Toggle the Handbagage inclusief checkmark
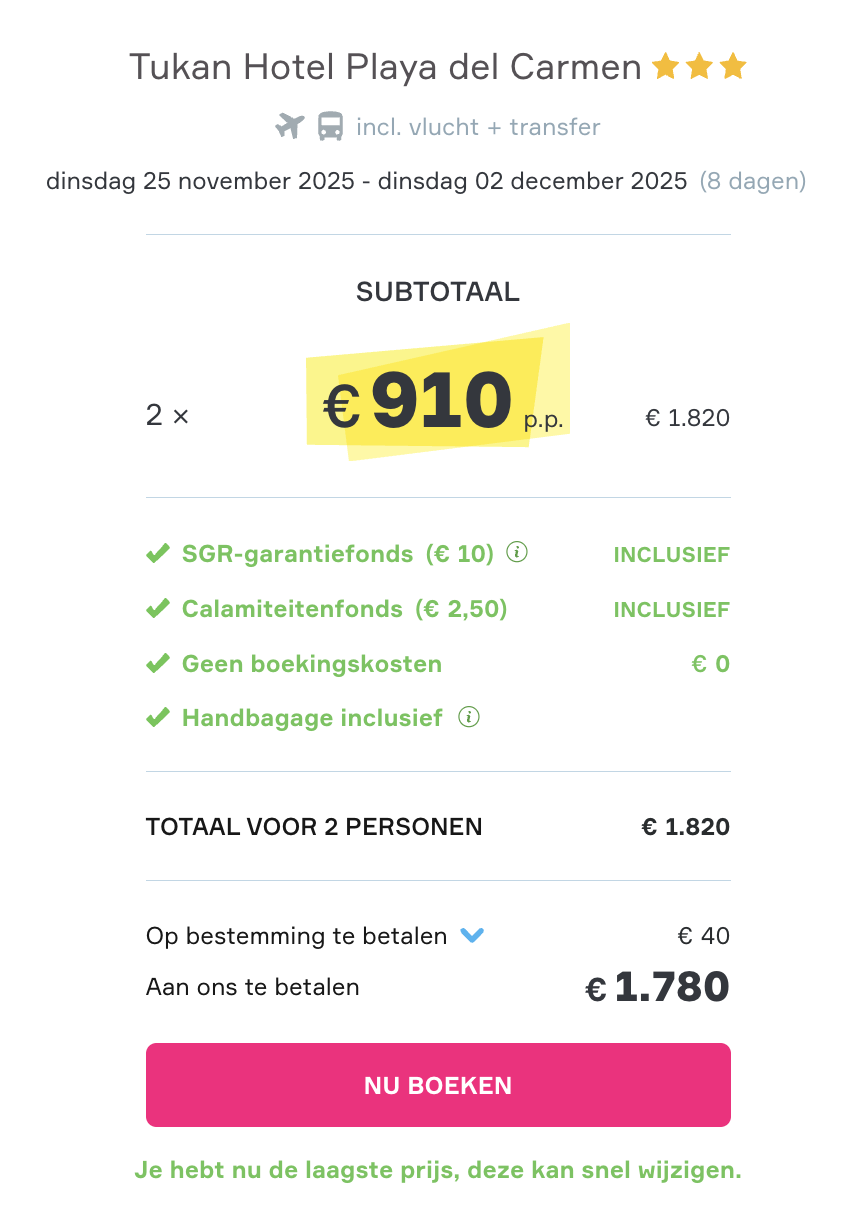Viewport: 852px width, 1218px height. coord(159,716)
